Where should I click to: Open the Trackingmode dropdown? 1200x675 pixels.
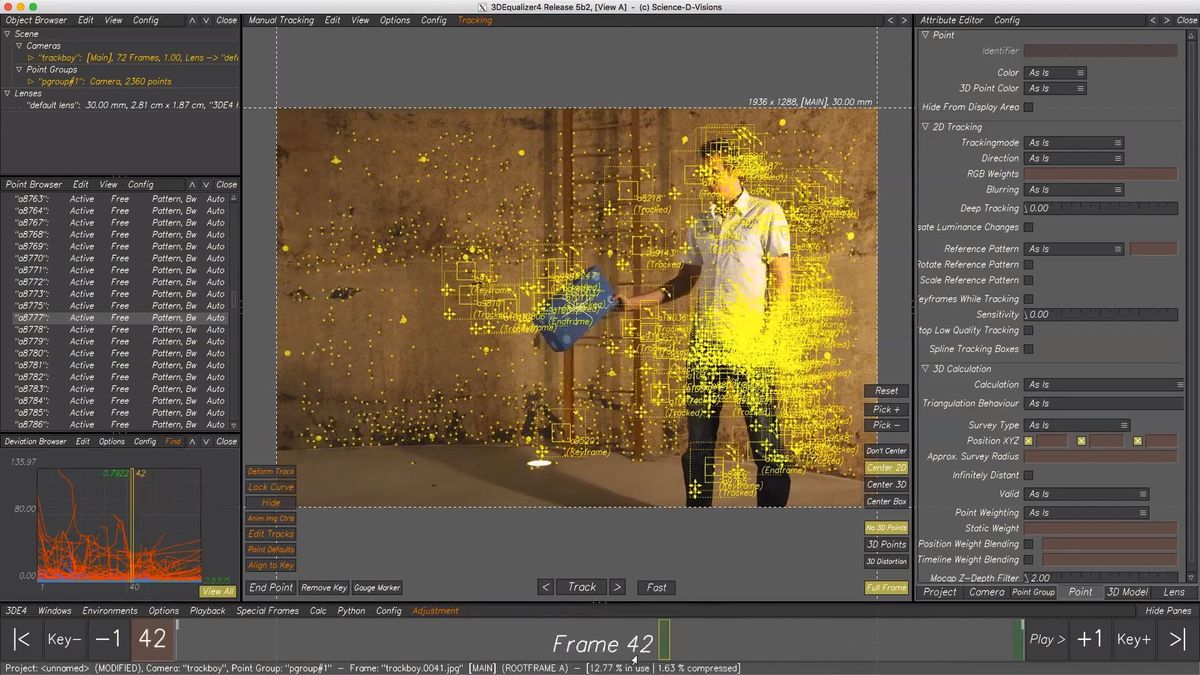coord(1075,143)
